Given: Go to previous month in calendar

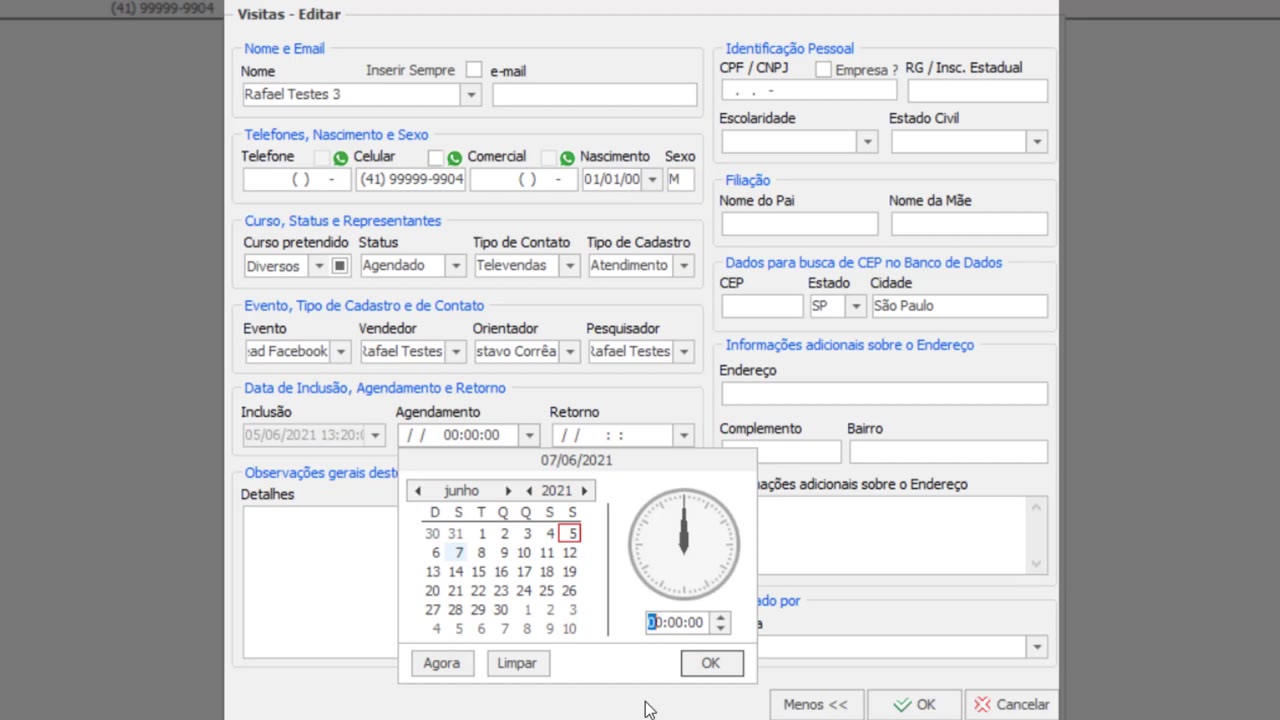Looking at the screenshot, I should 418,491.
